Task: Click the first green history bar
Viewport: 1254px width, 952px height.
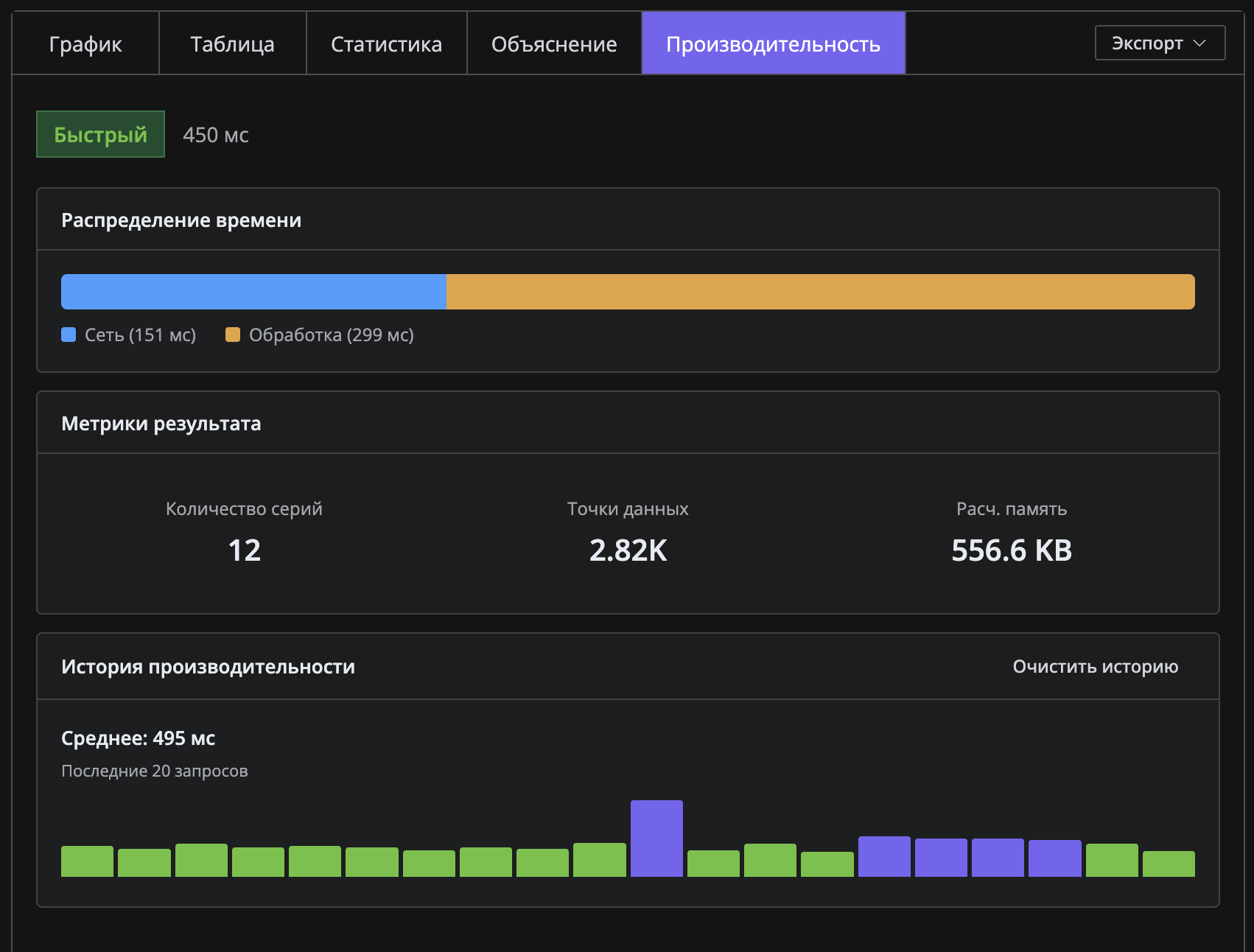Action: pos(87,861)
